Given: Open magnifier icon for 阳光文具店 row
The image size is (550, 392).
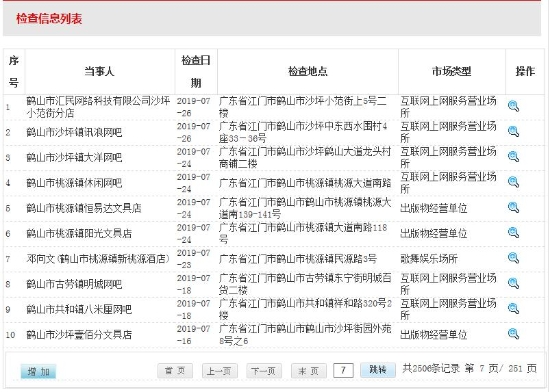Looking at the screenshot, I should [x=513, y=233].
